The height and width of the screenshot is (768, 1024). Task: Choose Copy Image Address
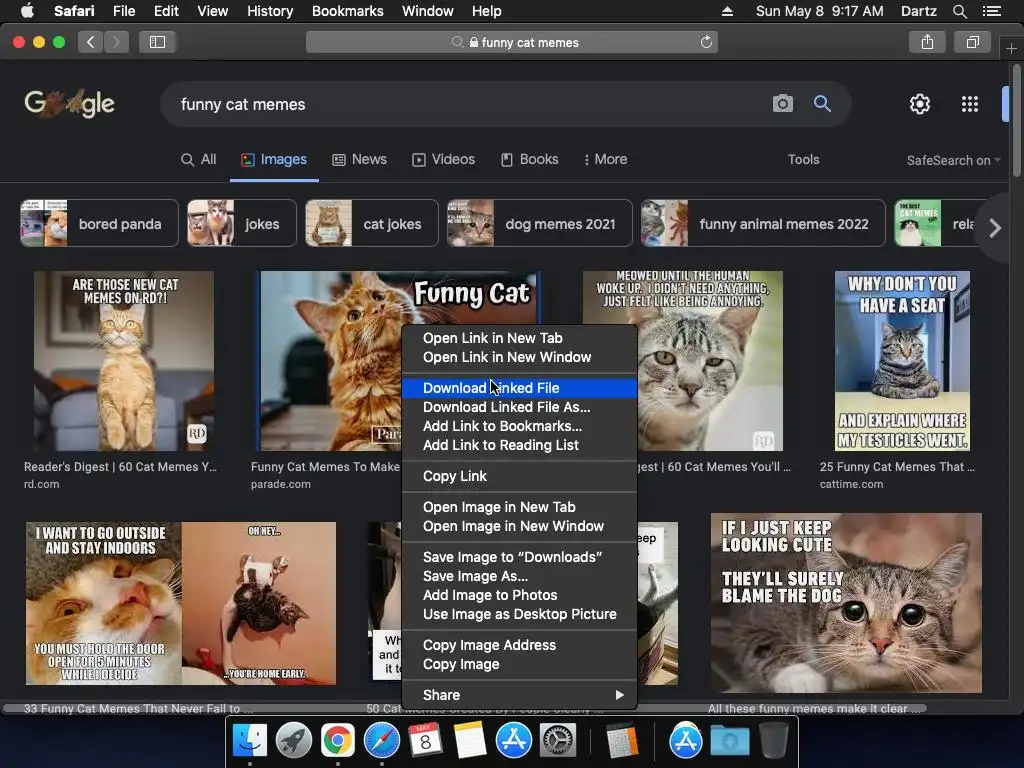tap(519, 645)
